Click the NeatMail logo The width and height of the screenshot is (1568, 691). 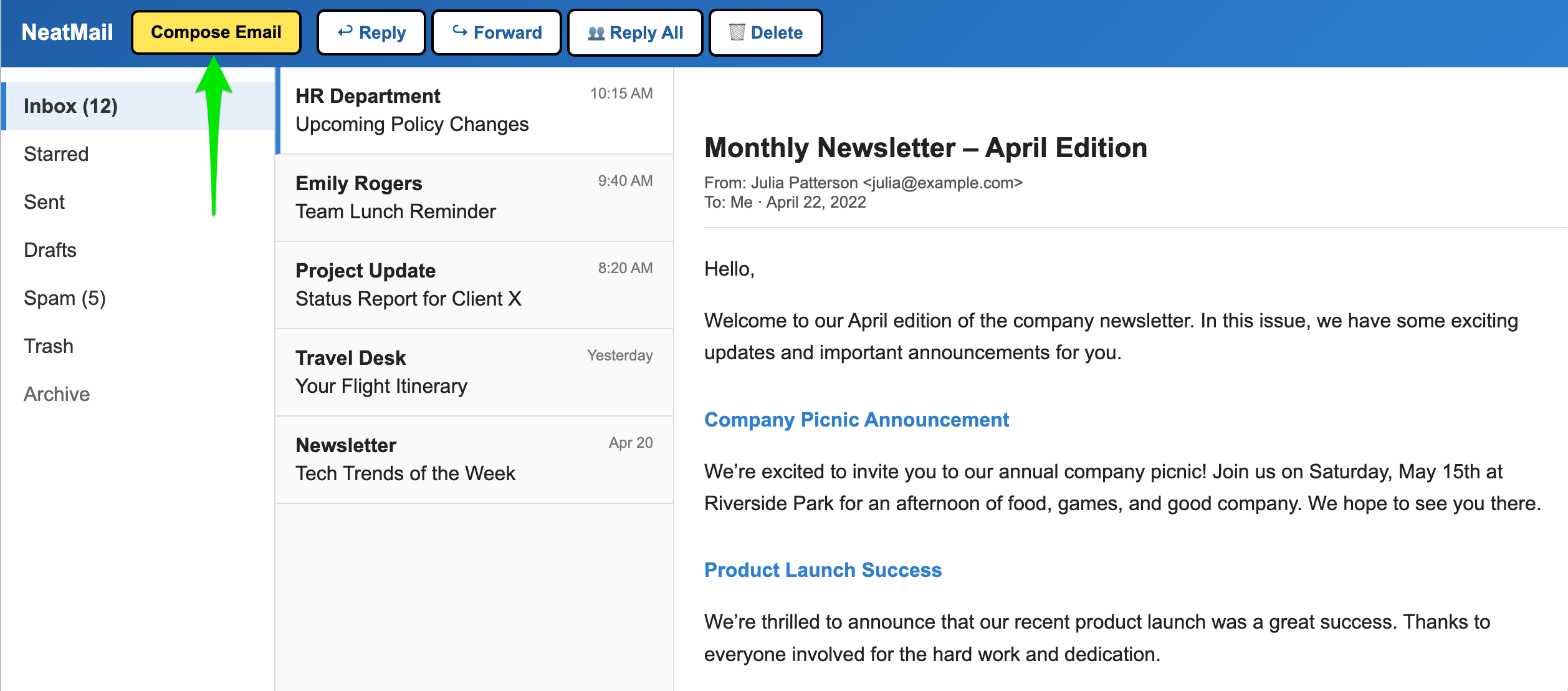[x=66, y=31]
